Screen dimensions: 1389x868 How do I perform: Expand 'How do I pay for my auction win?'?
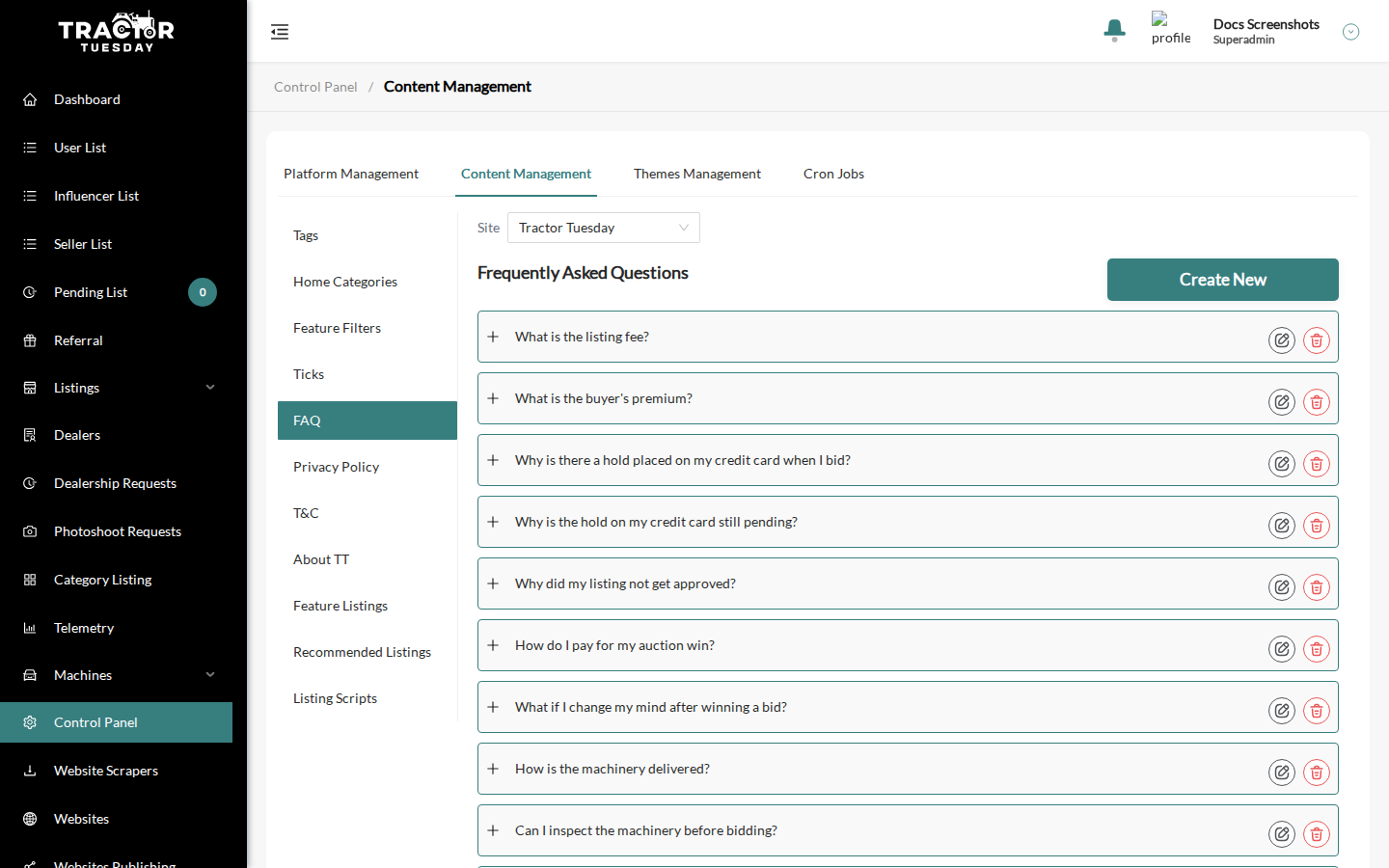[x=493, y=645]
